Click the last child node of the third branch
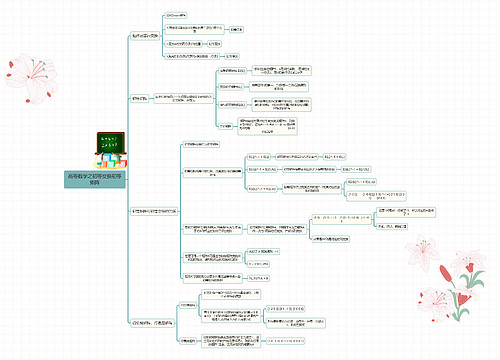Image resolution: width=500 pixels, height=360 pixels. coord(212,278)
